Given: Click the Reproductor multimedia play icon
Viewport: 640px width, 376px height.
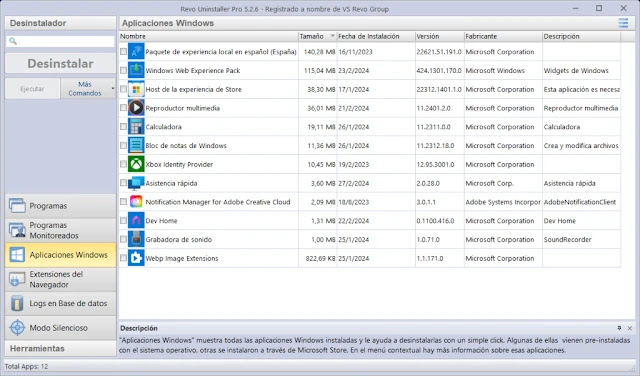Looking at the screenshot, I should [x=136, y=108].
